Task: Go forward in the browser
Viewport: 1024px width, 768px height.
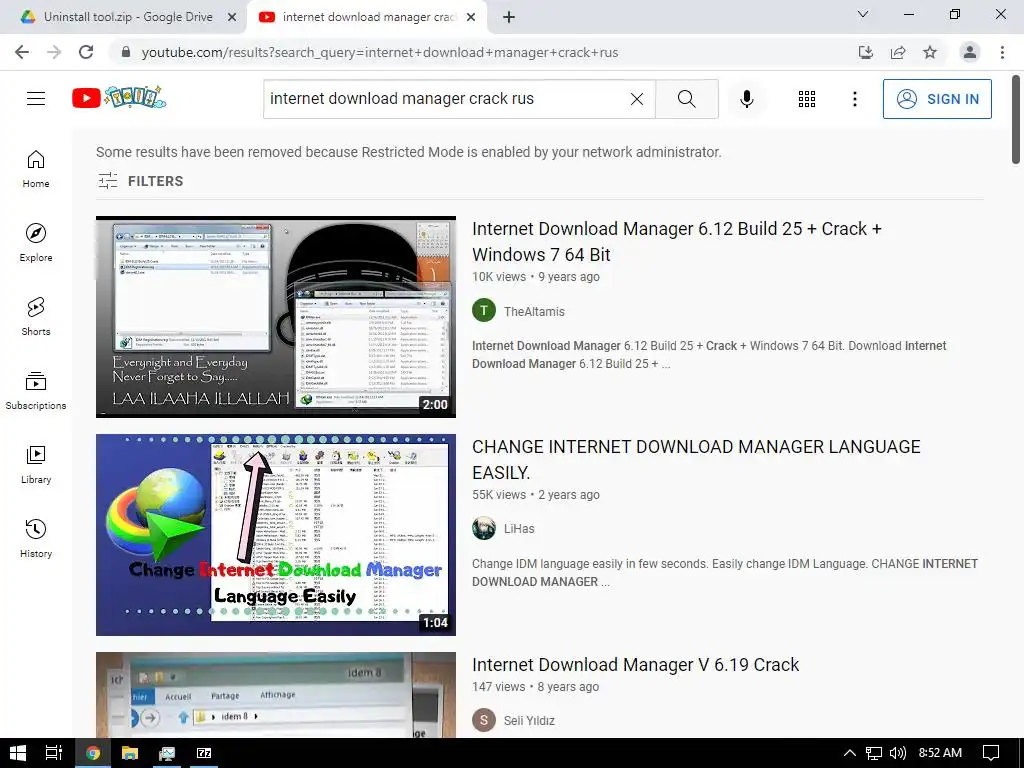Action: 54,52
